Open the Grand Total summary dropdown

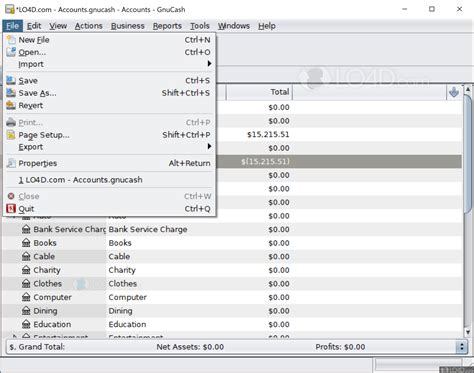[462, 347]
